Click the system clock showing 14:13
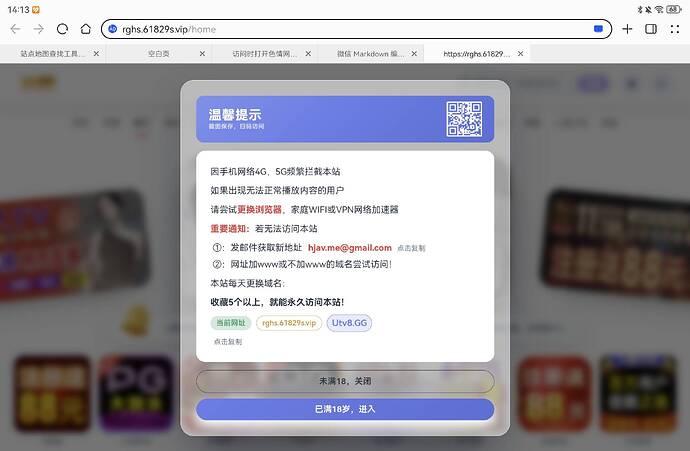The height and width of the screenshot is (451, 690). point(18,9)
